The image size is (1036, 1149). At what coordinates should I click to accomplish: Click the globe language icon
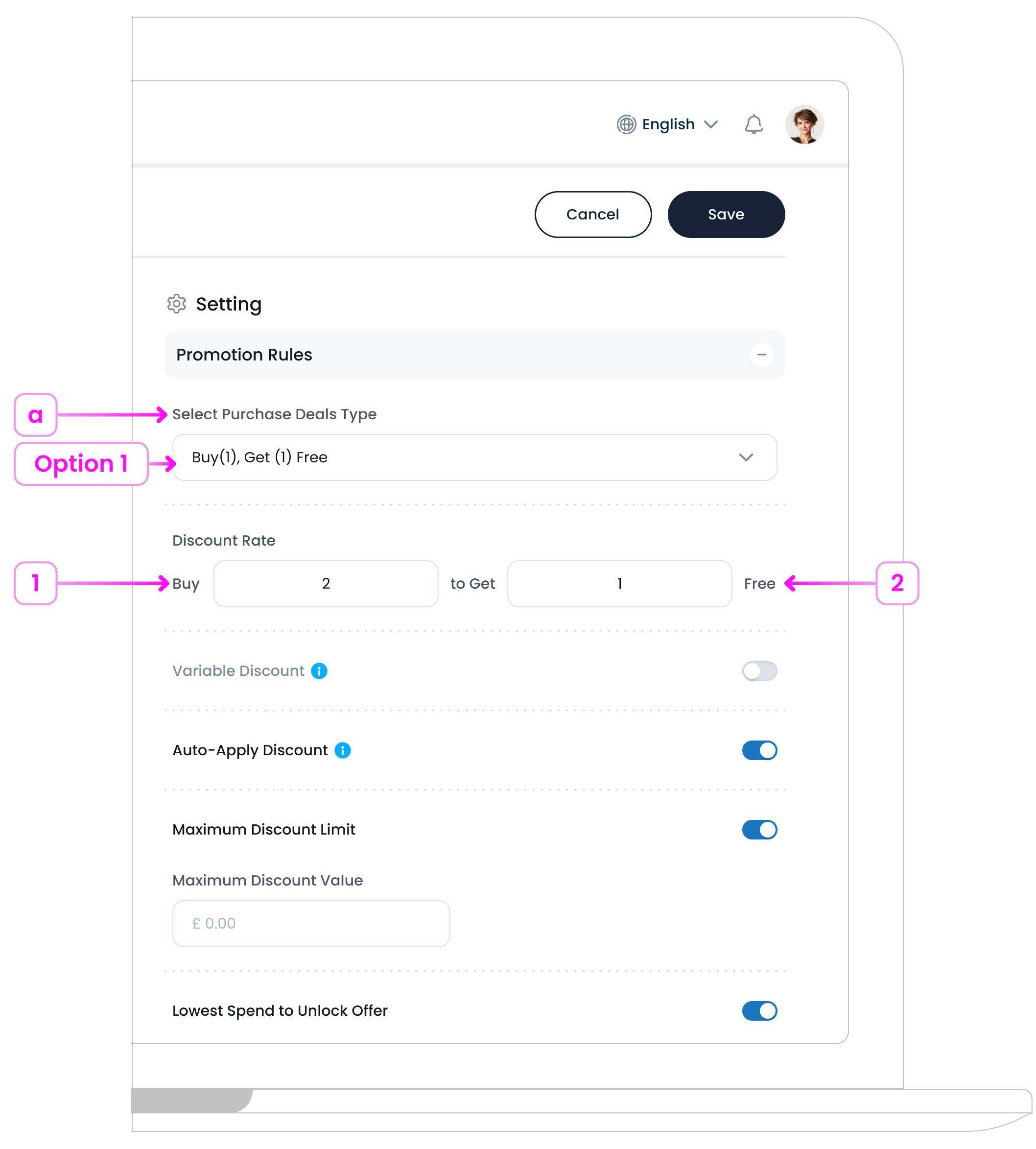626,124
